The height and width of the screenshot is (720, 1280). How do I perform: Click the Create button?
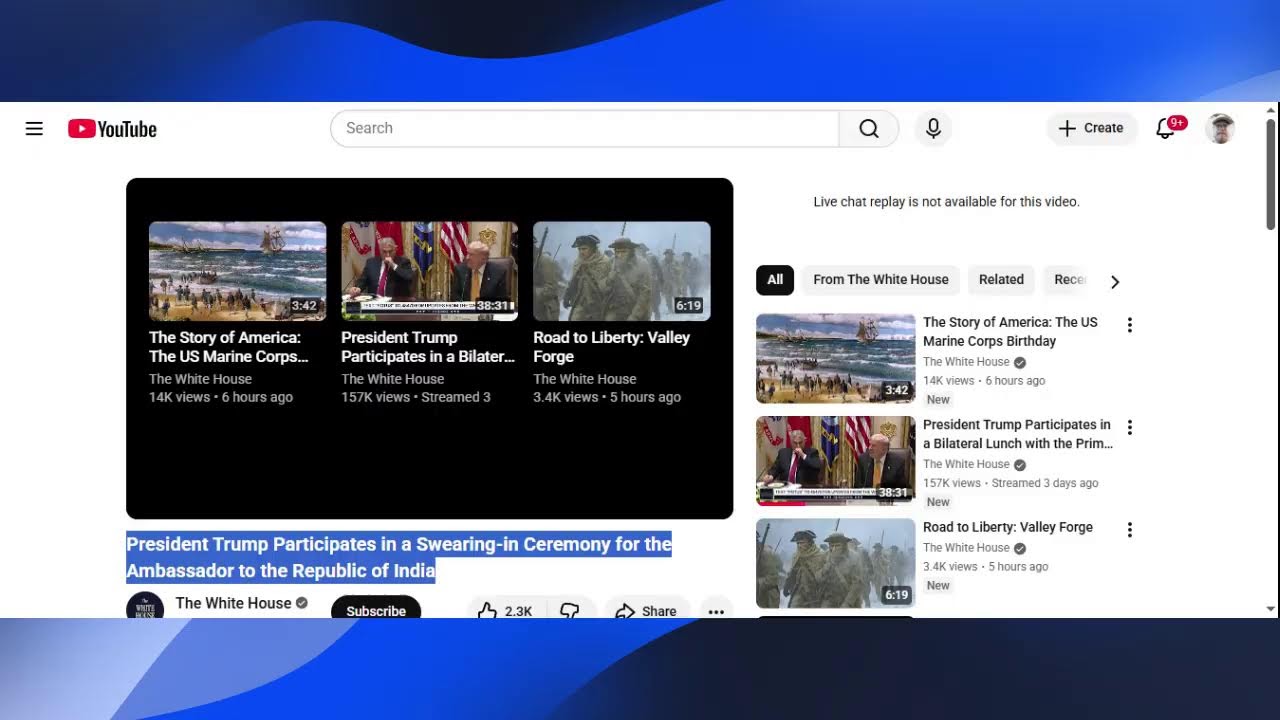[x=1091, y=128]
